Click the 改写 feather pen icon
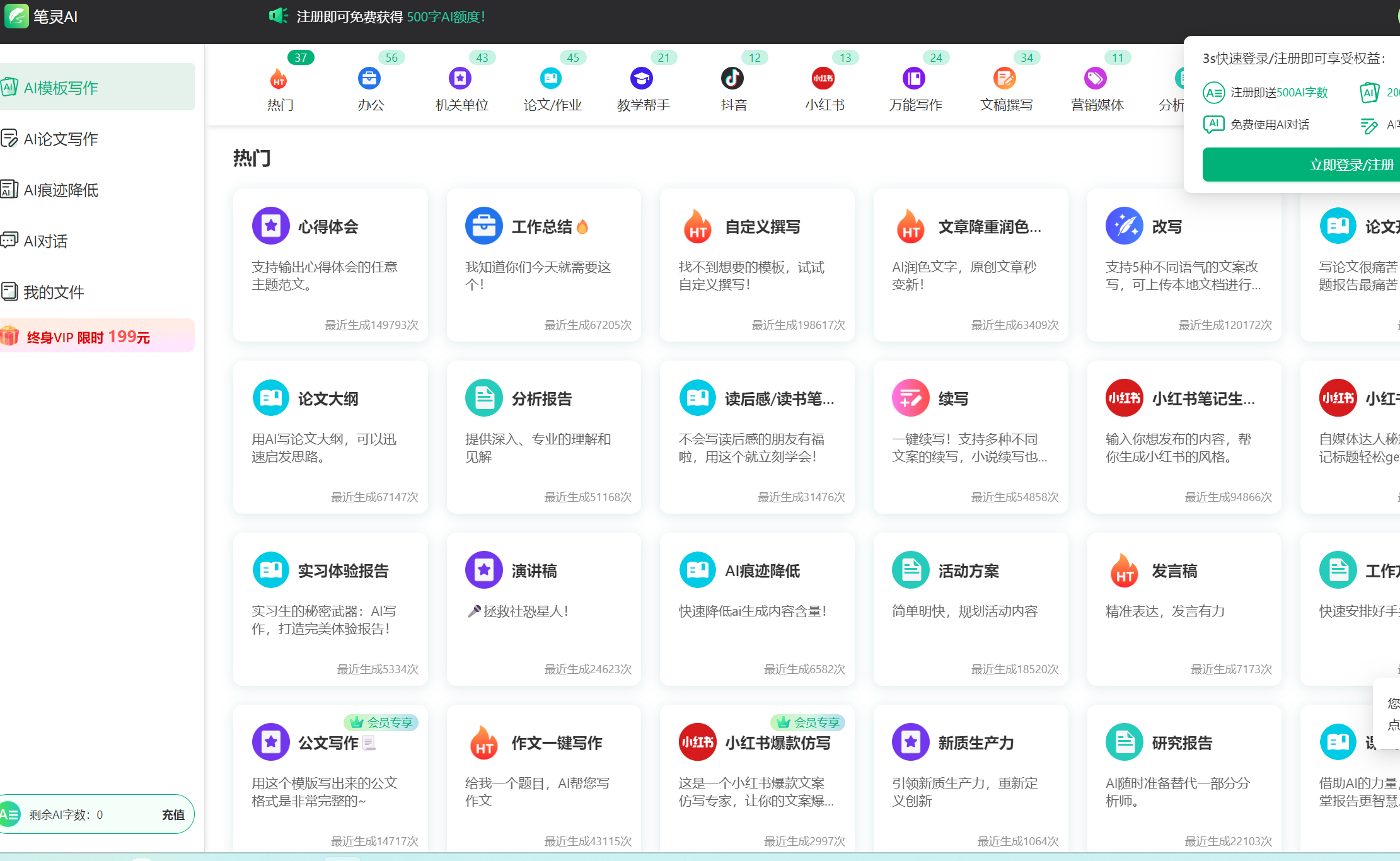The height and width of the screenshot is (861, 1400). point(1125,226)
